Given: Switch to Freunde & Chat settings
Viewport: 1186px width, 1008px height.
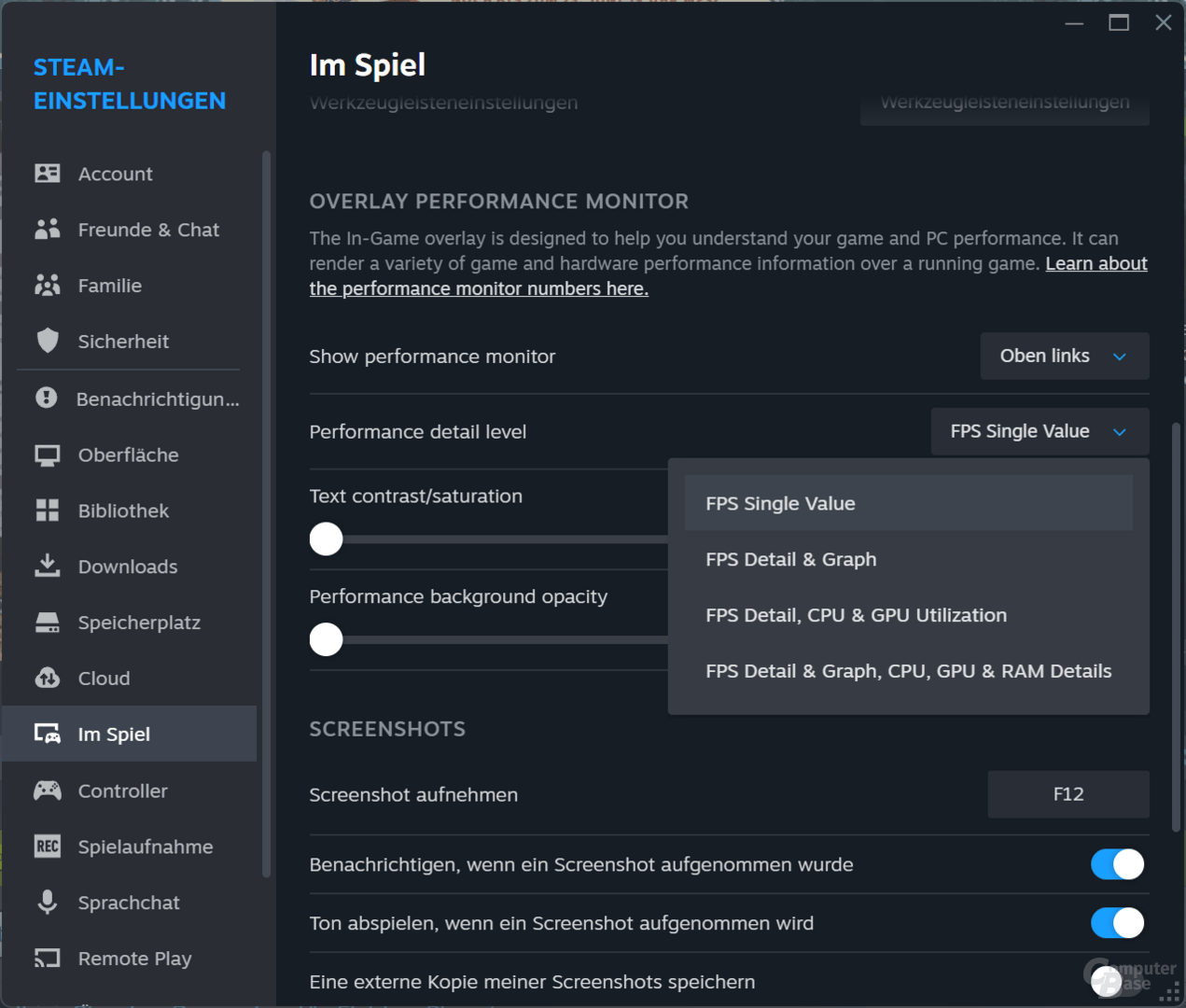Looking at the screenshot, I should pos(129,230).
